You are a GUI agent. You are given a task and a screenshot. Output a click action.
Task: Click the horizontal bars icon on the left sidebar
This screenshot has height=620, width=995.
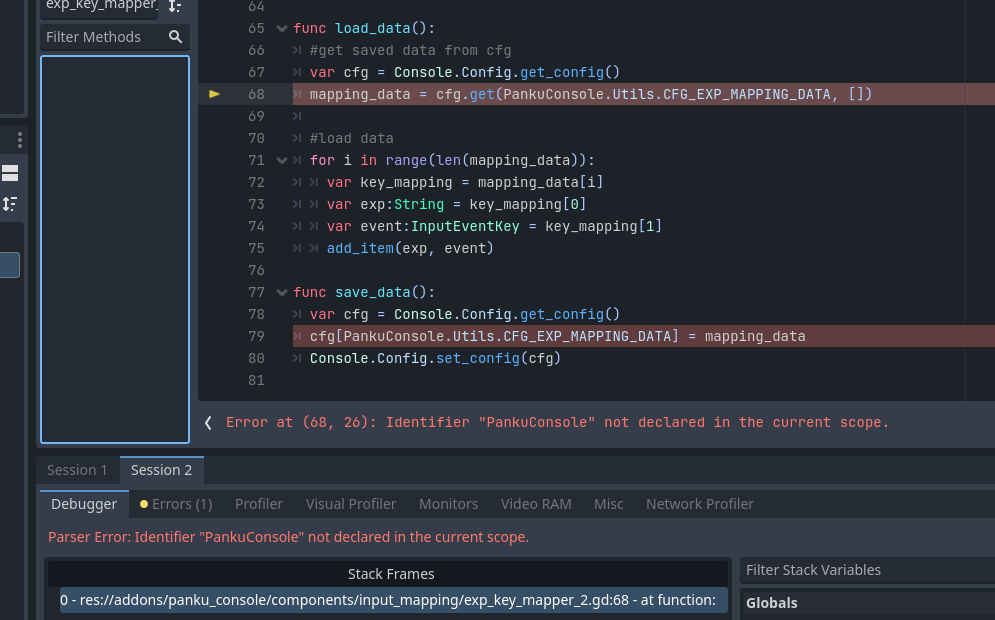click(12, 171)
